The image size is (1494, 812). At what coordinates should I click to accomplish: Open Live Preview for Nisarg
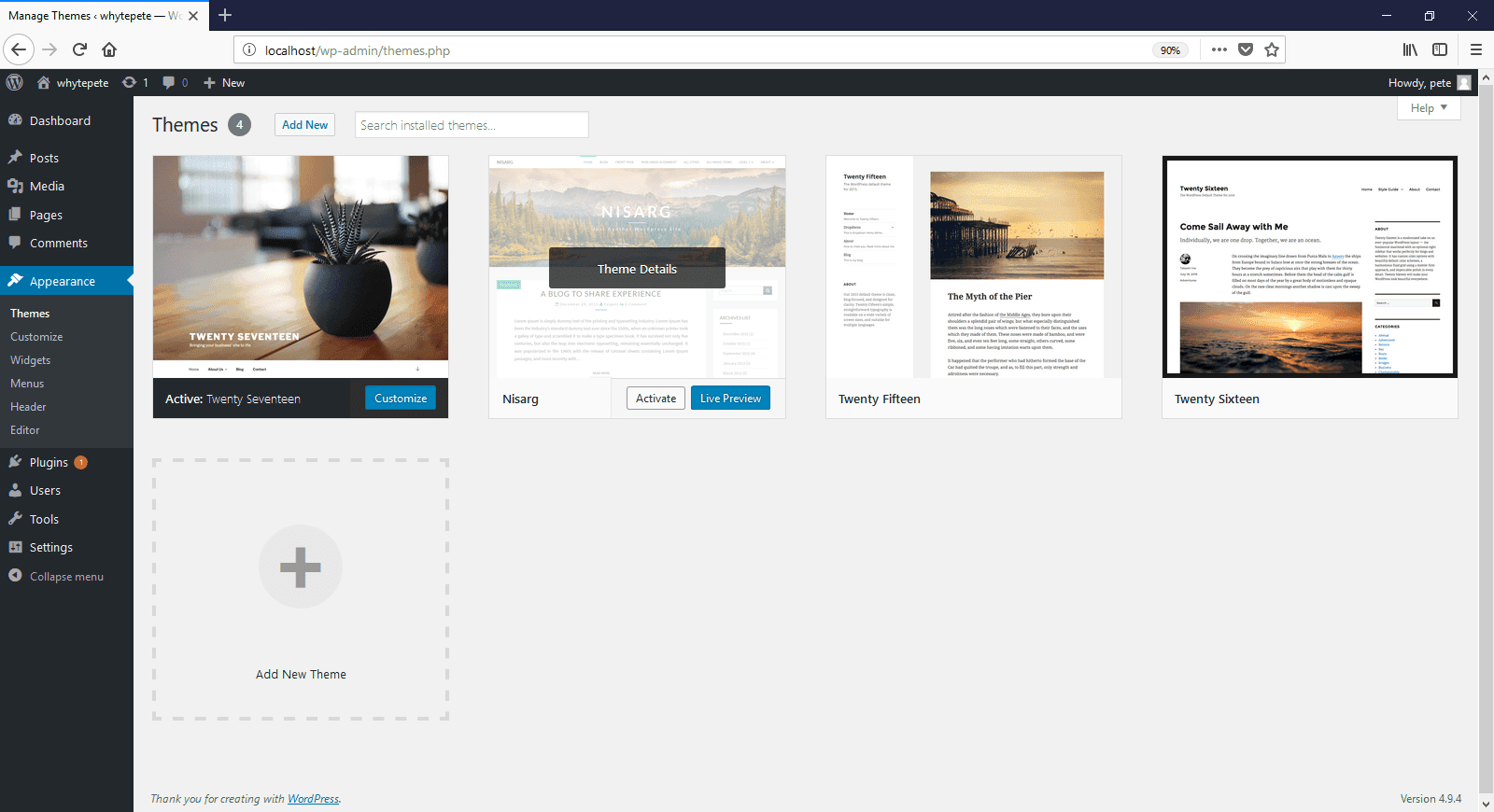(x=730, y=399)
